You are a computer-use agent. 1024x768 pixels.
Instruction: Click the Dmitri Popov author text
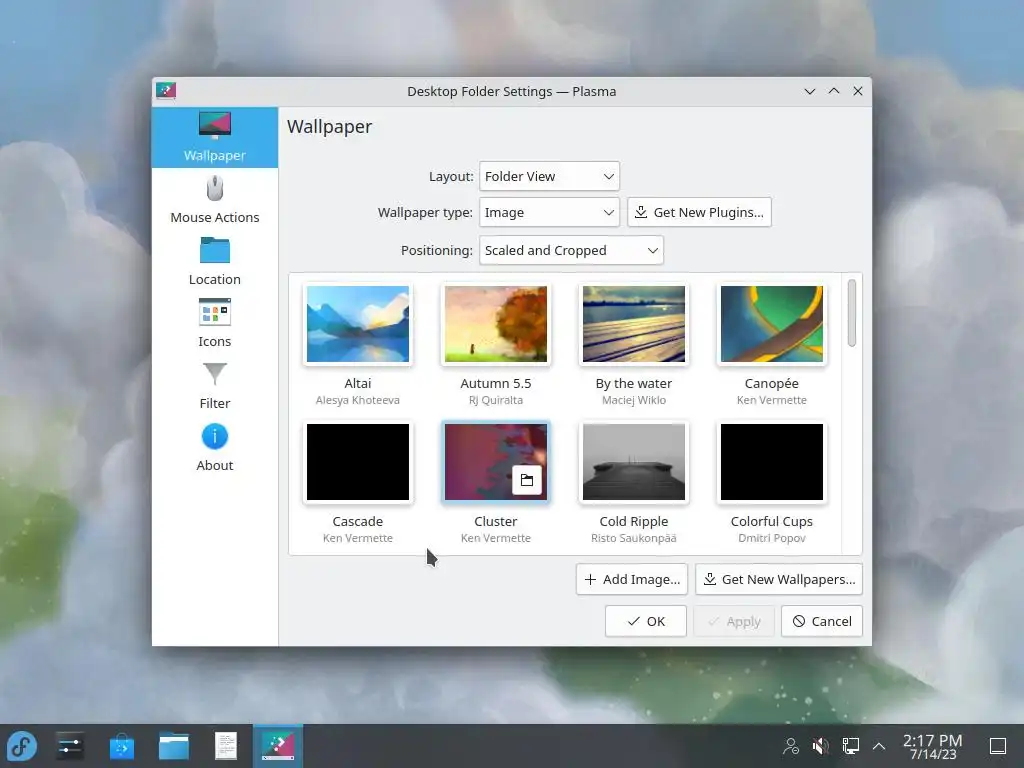pos(771,538)
